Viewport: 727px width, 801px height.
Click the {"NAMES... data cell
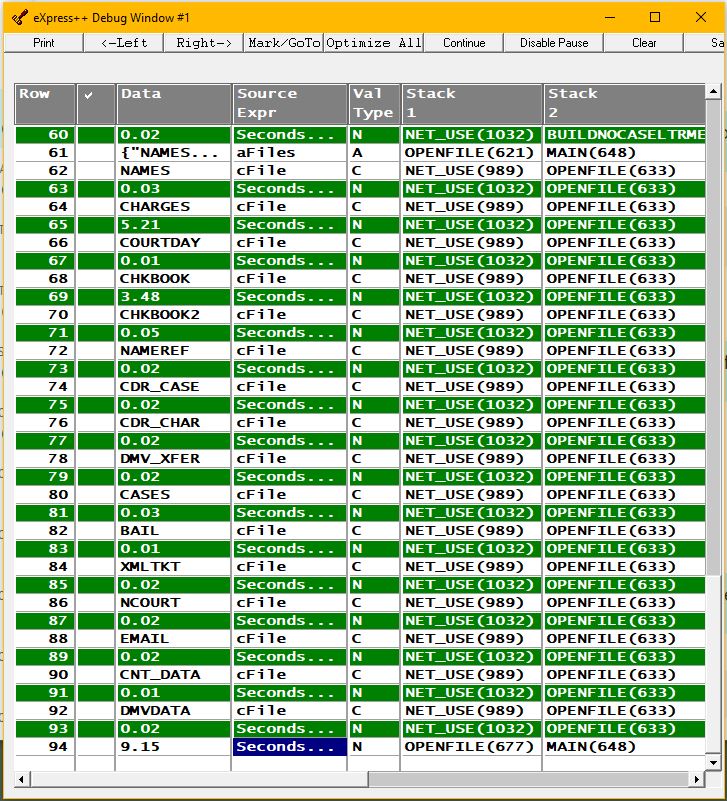coord(174,153)
